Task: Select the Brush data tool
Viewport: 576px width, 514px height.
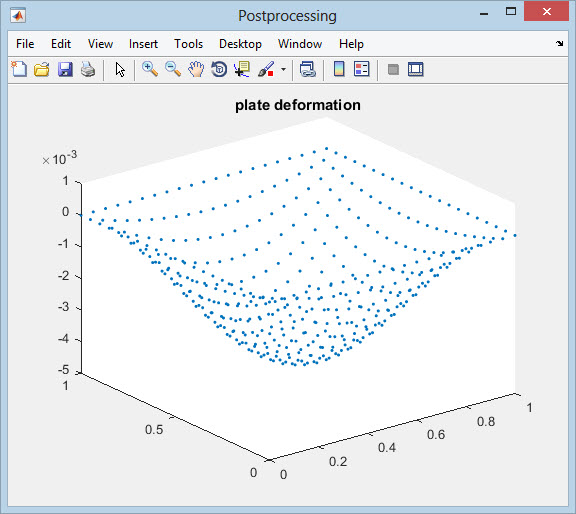Action: pyautogui.click(x=266, y=69)
